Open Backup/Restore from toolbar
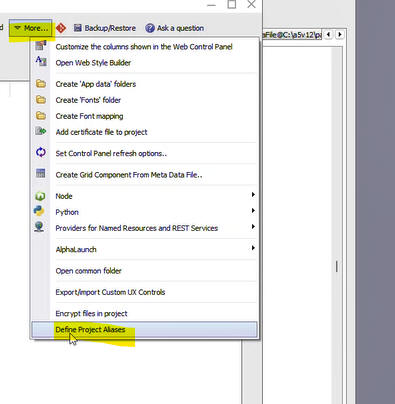Image resolution: width=395 pixels, height=404 pixels. click(105, 28)
